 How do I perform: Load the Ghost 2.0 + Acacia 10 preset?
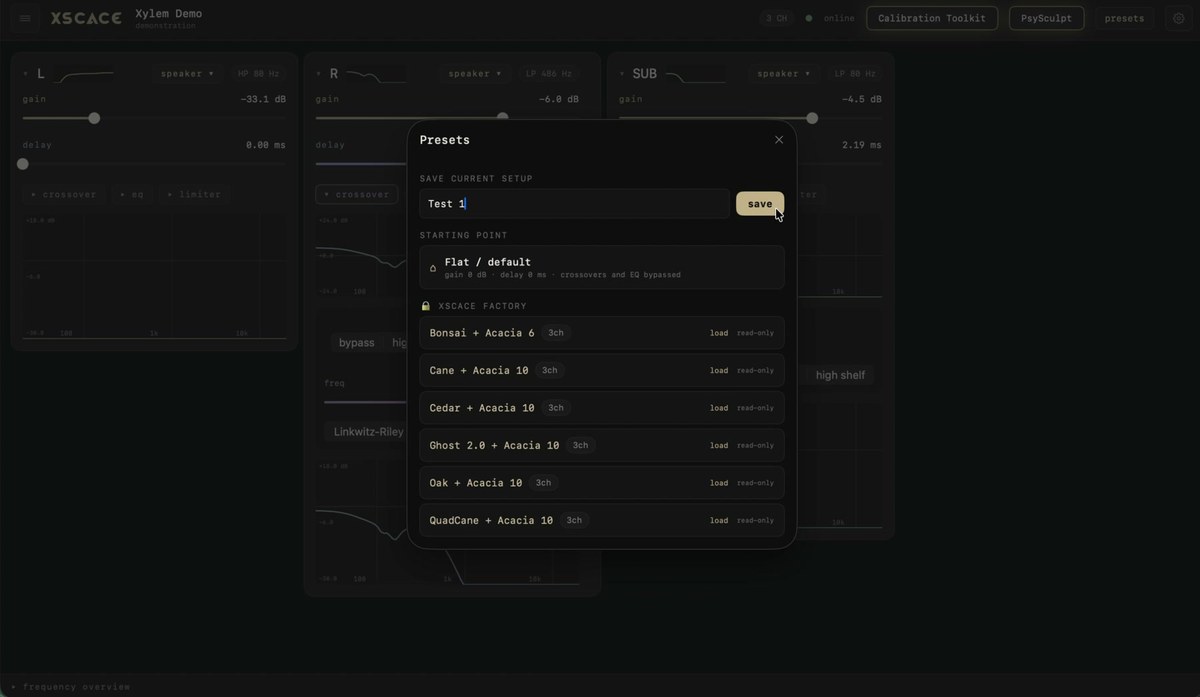click(x=719, y=446)
